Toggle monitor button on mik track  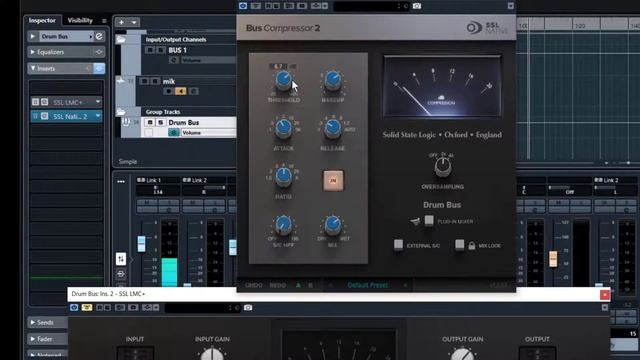pyautogui.click(x=180, y=91)
